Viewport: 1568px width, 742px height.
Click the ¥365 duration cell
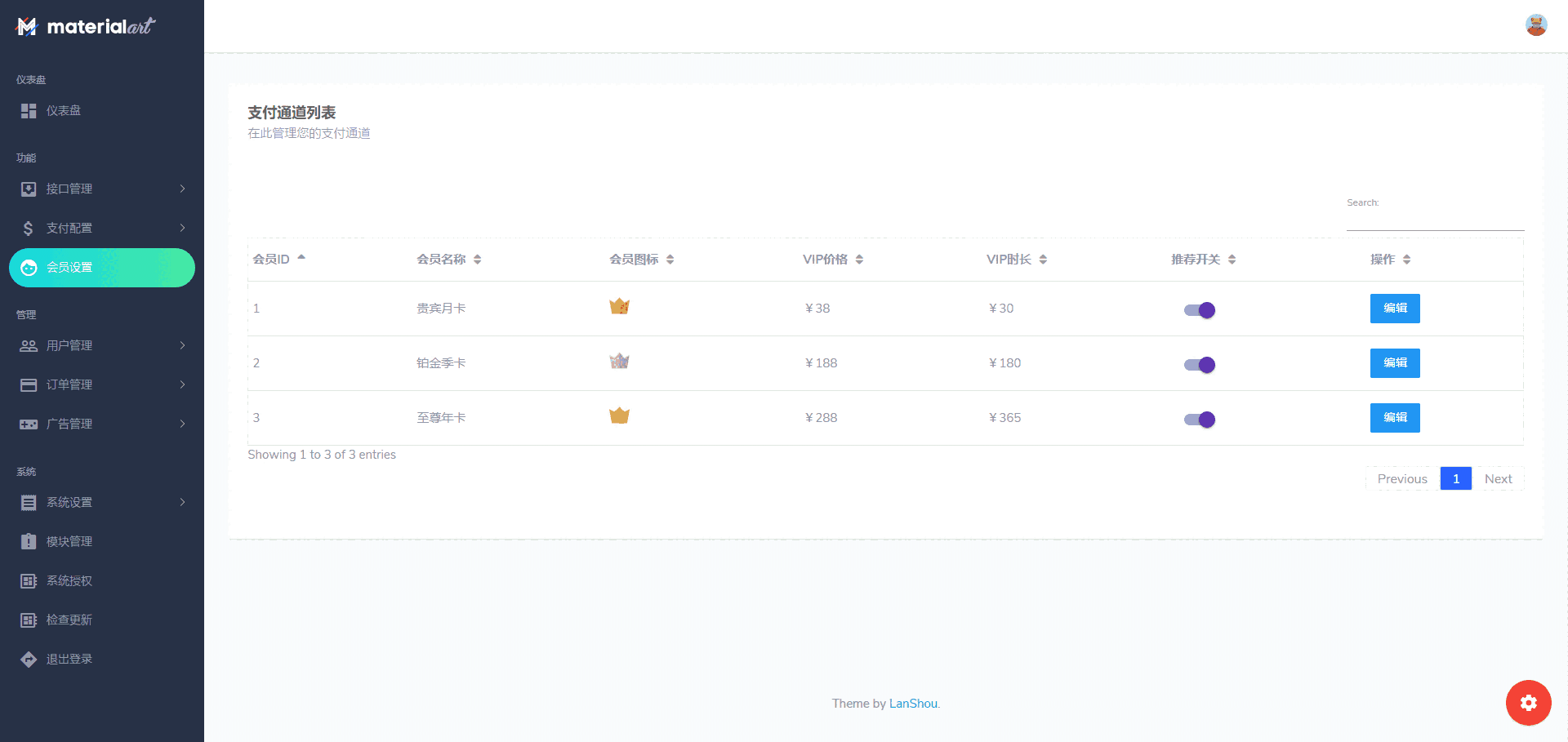tap(1004, 418)
